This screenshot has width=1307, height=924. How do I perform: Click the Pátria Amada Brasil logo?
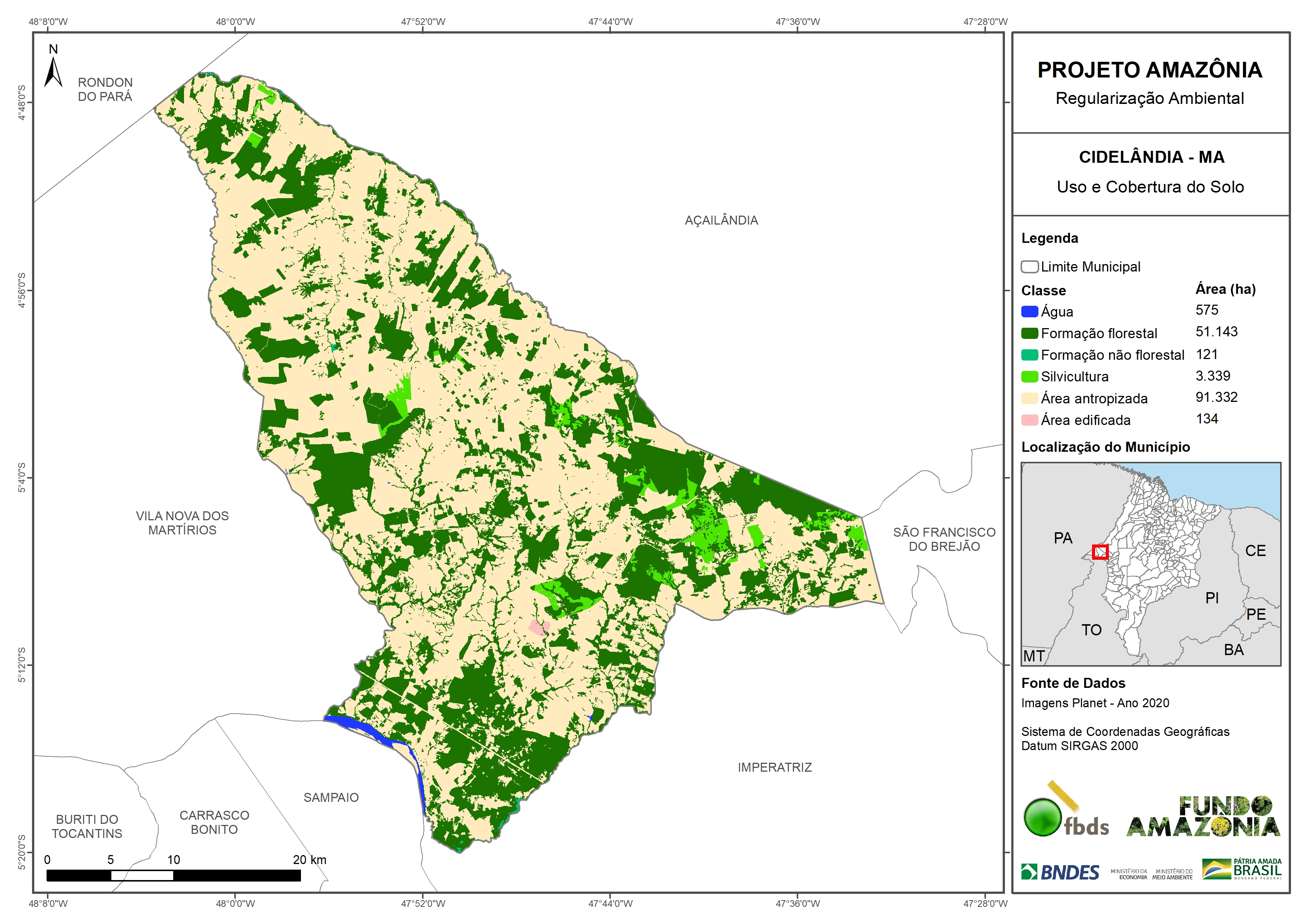(x=1241, y=869)
